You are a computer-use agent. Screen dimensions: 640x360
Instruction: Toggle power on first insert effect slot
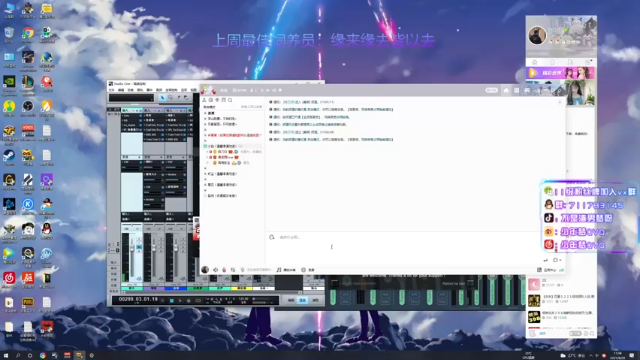pyautogui.click(x=141, y=116)
